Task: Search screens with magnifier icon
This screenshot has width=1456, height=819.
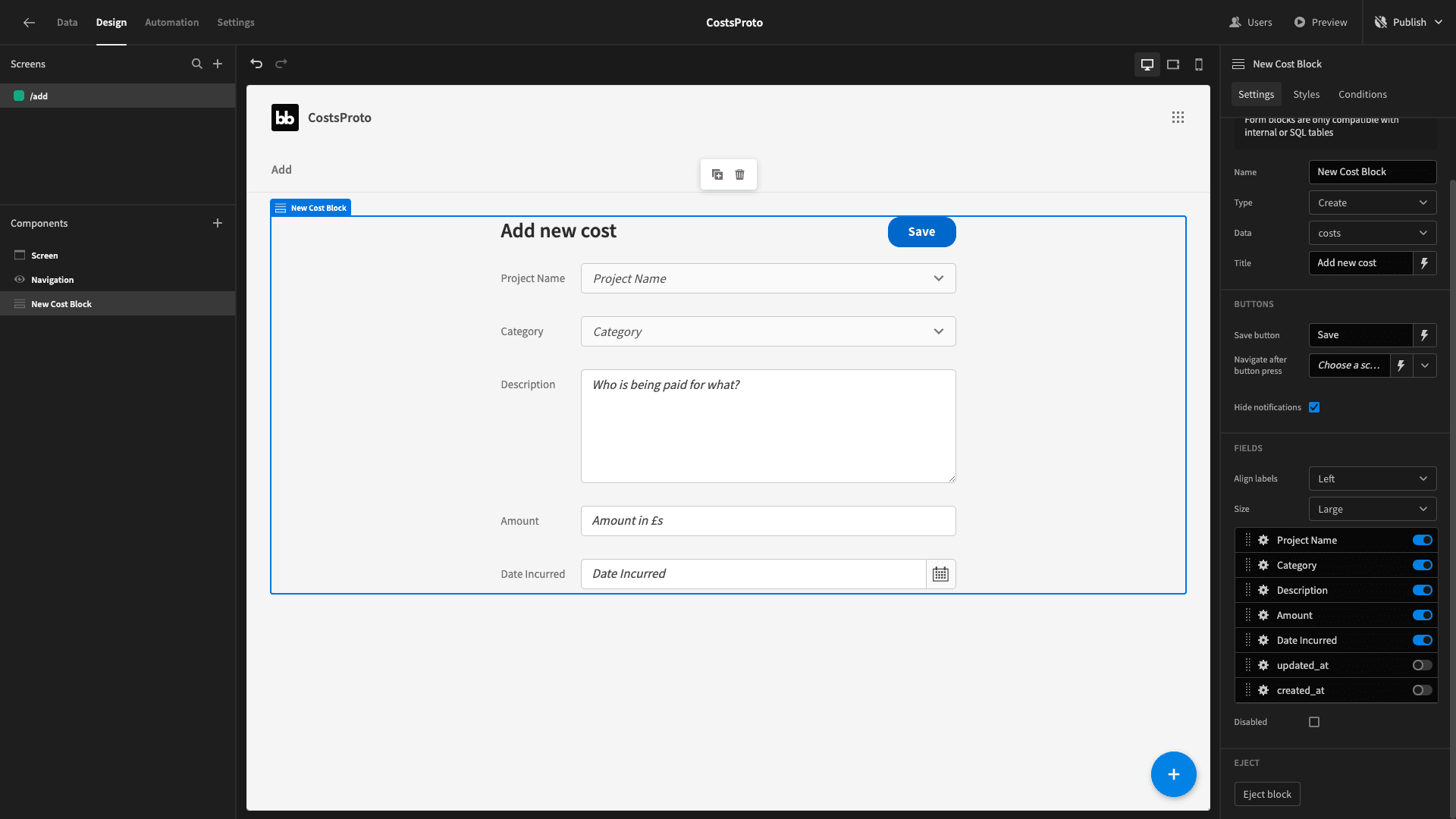Action: click(x=197, y=64)
